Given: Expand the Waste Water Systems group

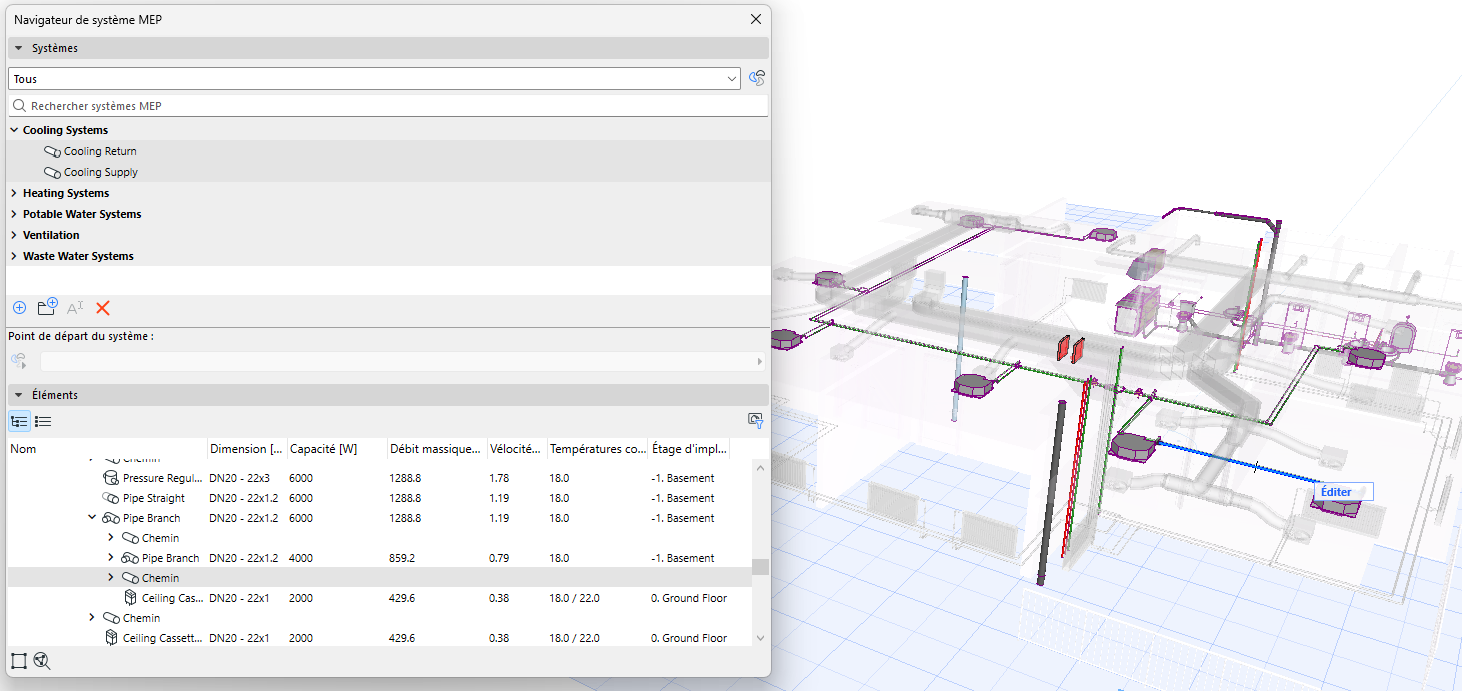Looking at the screenshot, I should (x=14, y=256).
